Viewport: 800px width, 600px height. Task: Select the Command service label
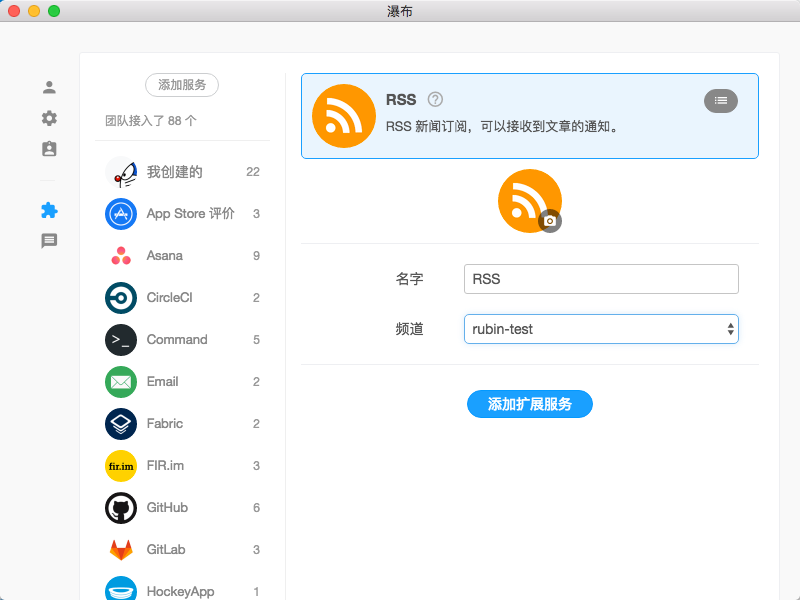click(x=177, y=340)
